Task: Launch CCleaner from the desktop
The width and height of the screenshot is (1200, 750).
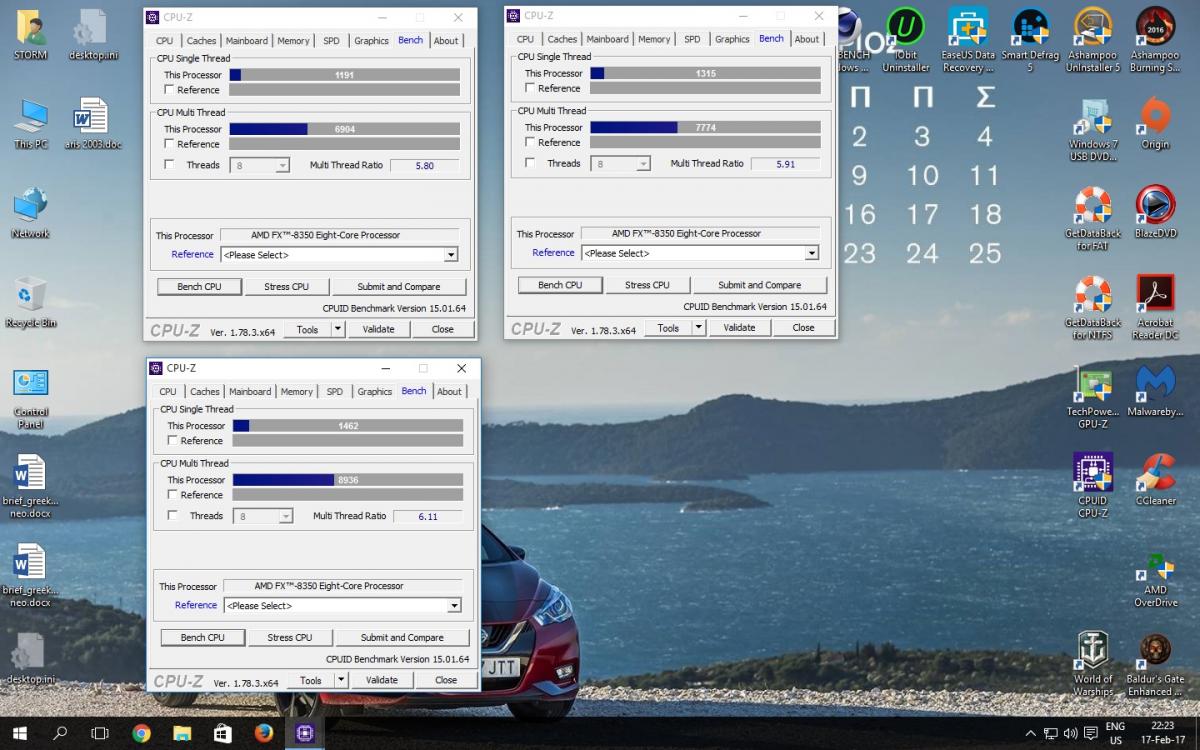Action: [1155, 481]
